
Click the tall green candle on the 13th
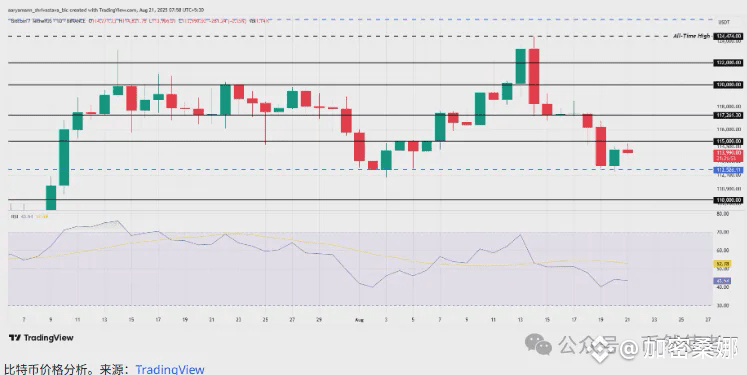point(521,66)
